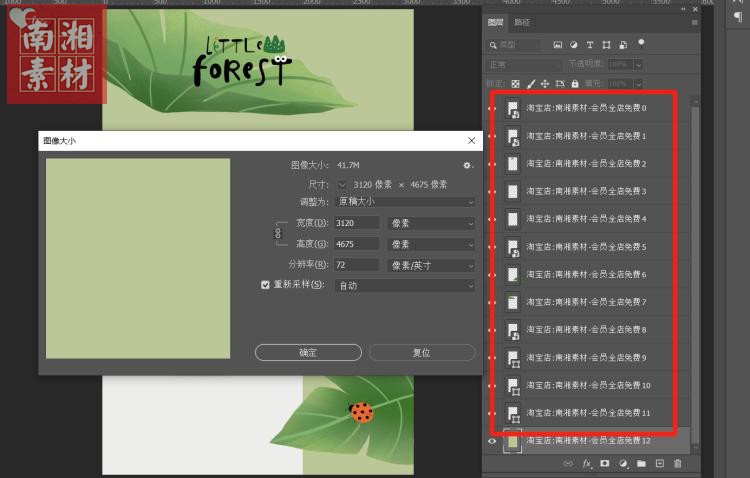Filter layers by adjustment layer icon
The height and width of the screenshot is (478, 750).
pyautogui.click(x=574, y=44)
